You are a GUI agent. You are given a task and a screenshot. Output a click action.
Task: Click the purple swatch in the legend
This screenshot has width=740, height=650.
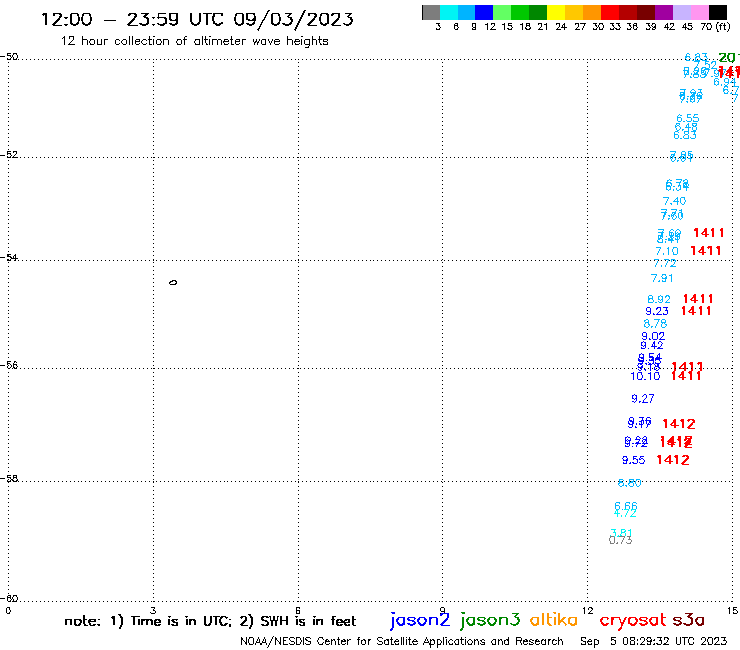pyautogui.click(x=664, y=13)
